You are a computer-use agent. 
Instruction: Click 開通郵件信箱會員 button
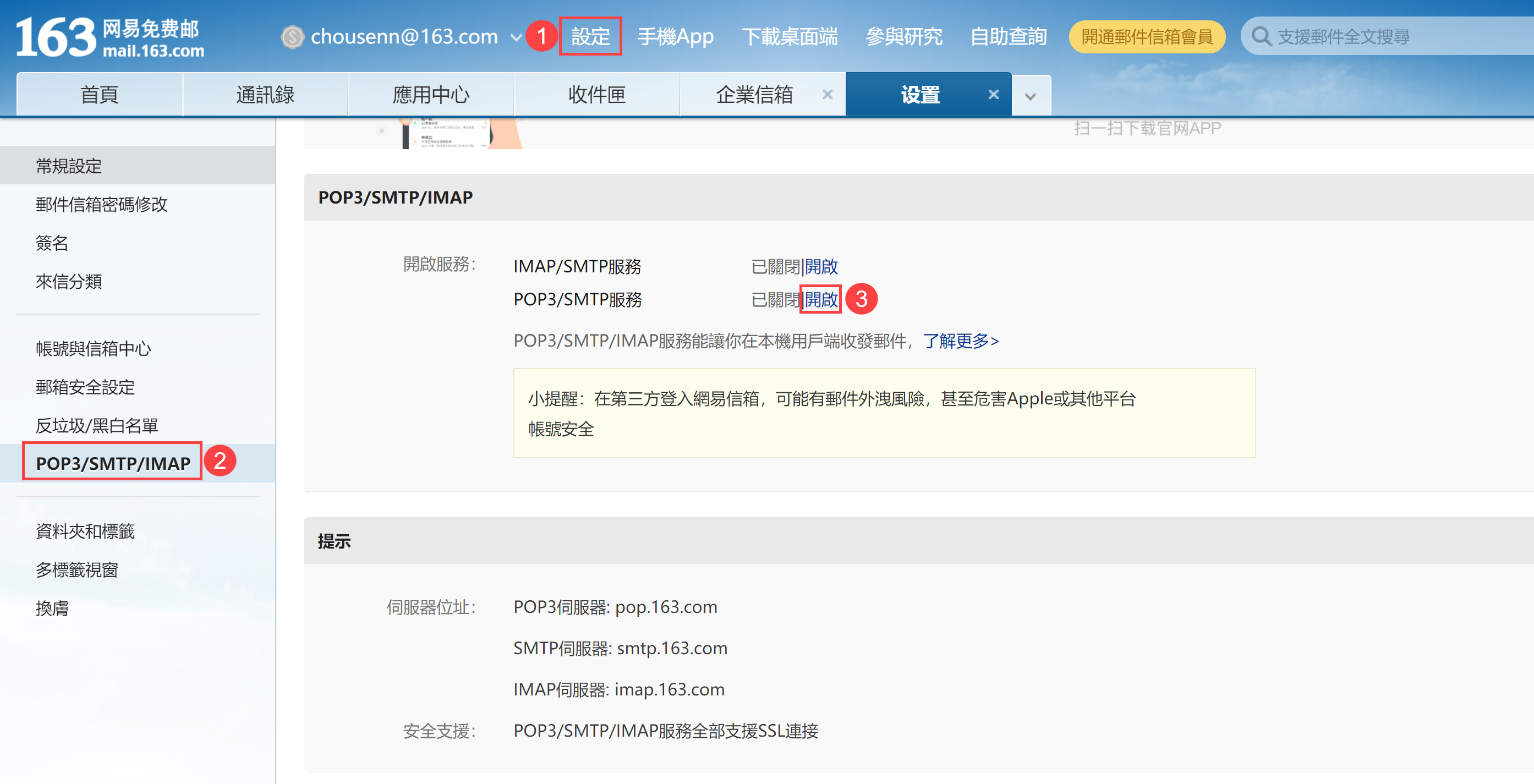[1146, 37]
